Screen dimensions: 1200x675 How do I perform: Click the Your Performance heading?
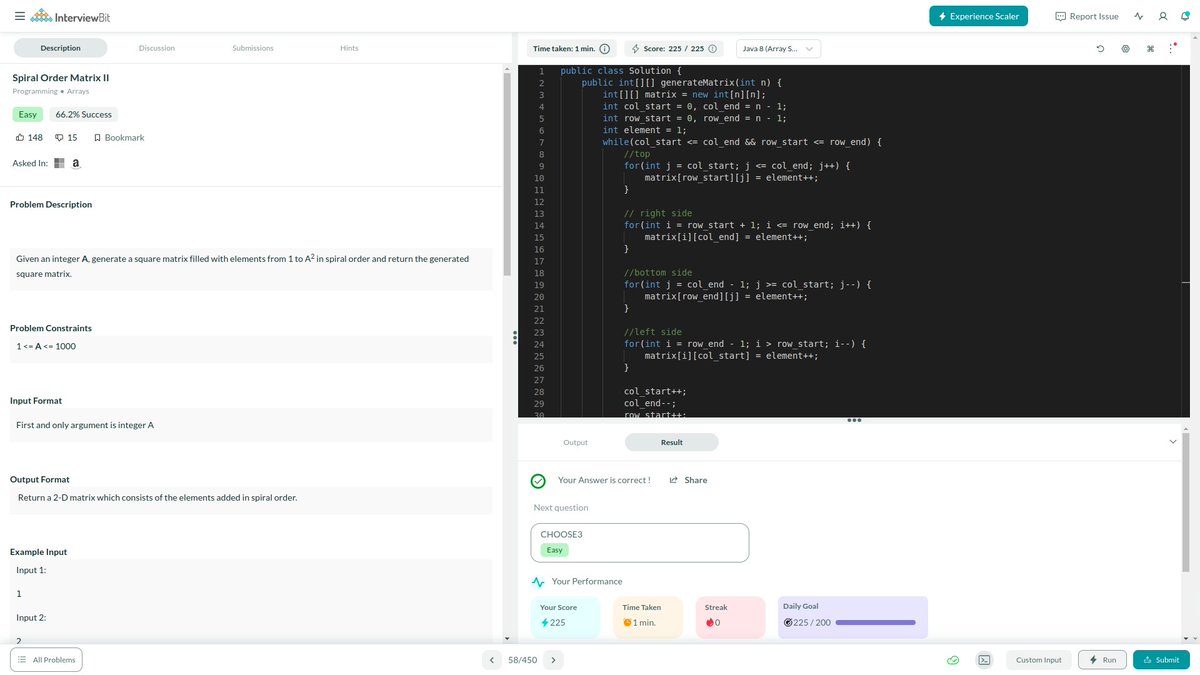586,581
